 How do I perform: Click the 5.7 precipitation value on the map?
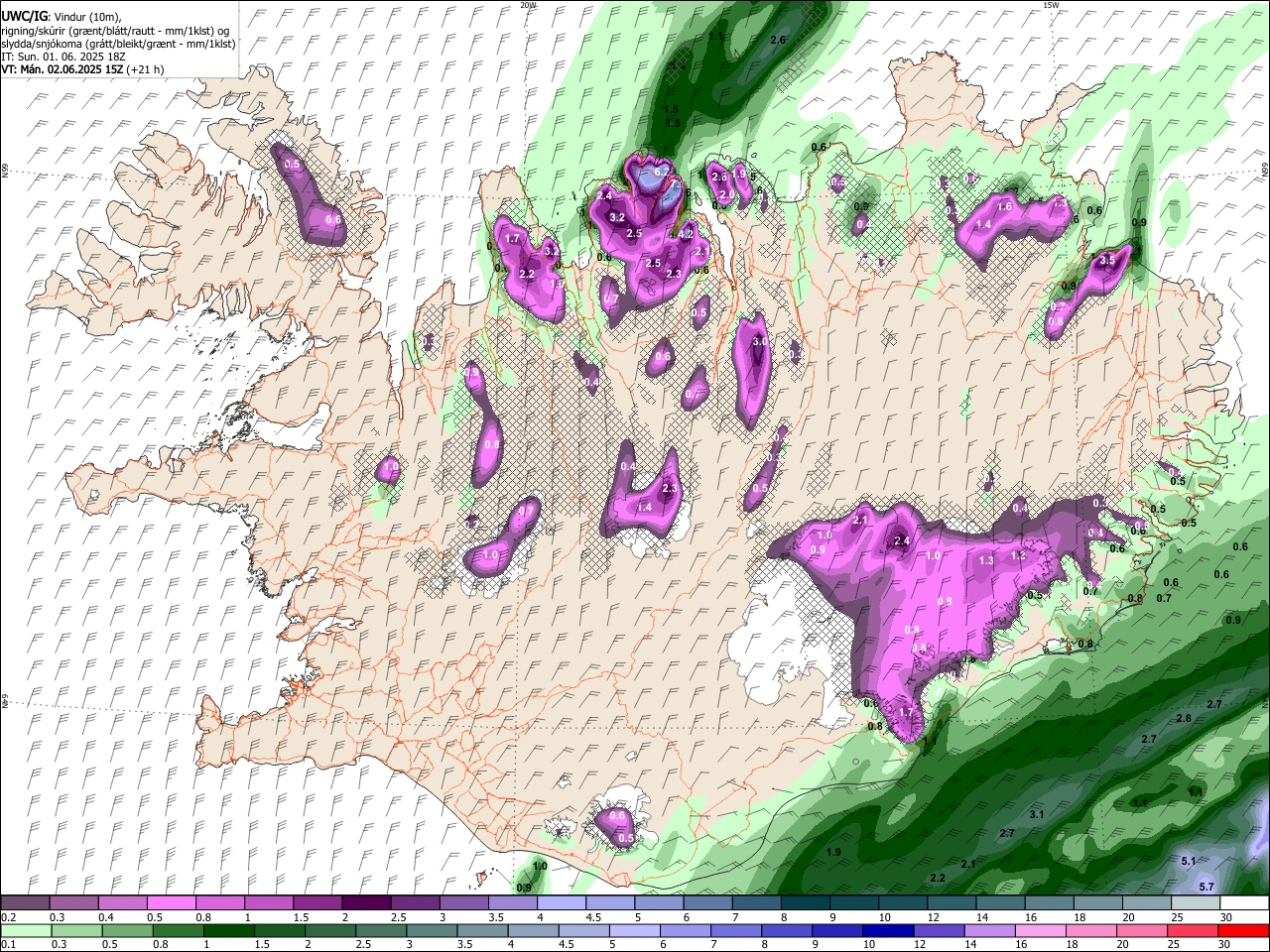pyautogui.click(x=1207, y=887)
